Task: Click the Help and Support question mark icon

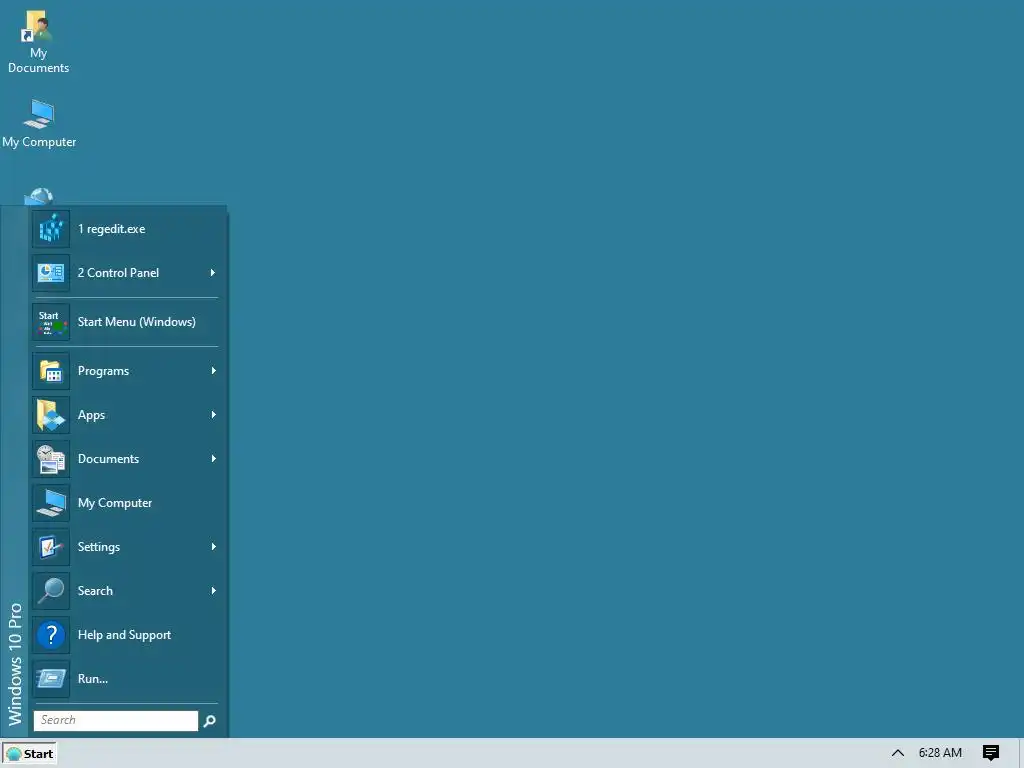Action: tap(51, 635)
